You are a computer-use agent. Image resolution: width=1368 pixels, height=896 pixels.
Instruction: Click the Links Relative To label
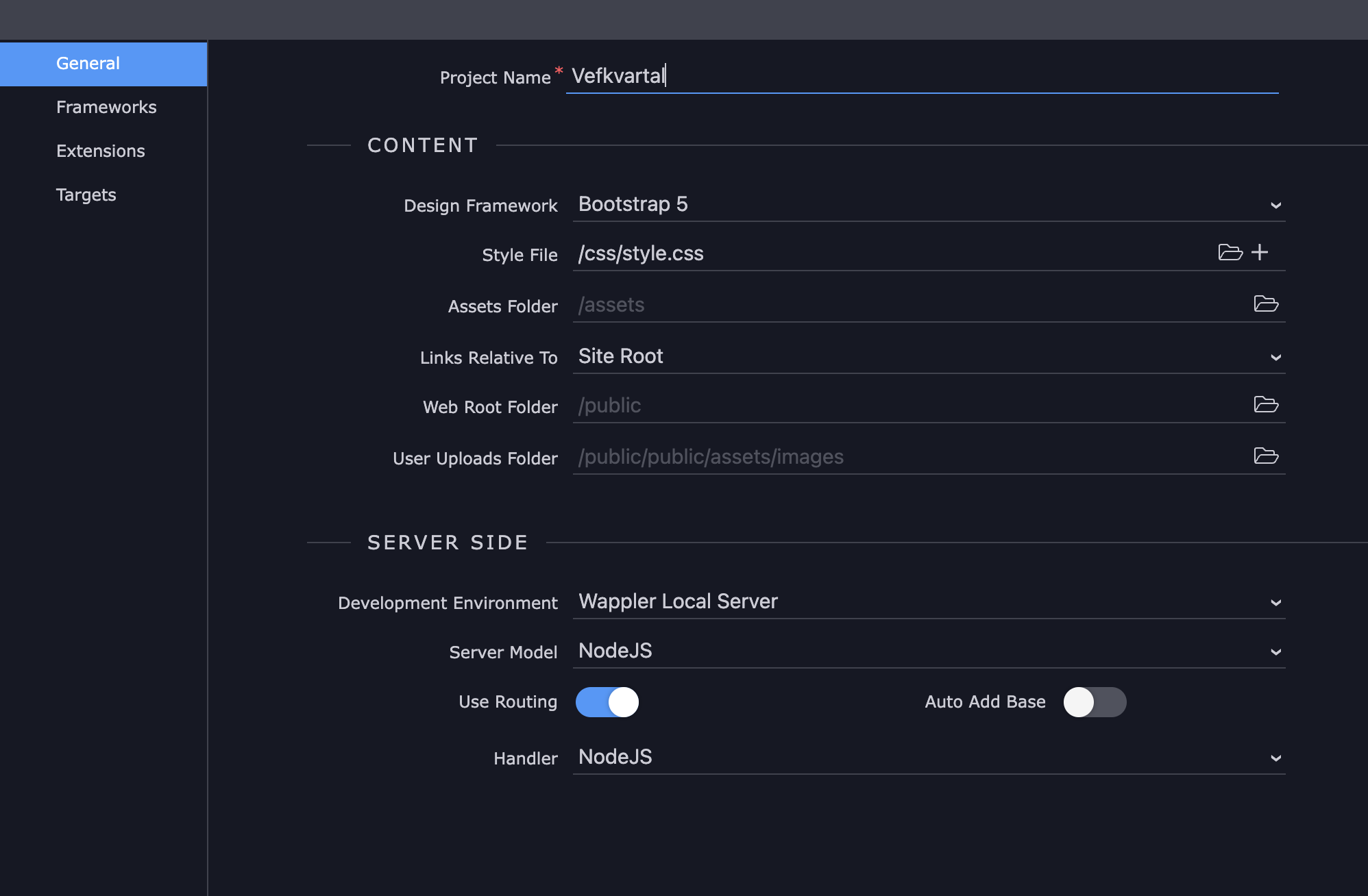pos(489,358)
